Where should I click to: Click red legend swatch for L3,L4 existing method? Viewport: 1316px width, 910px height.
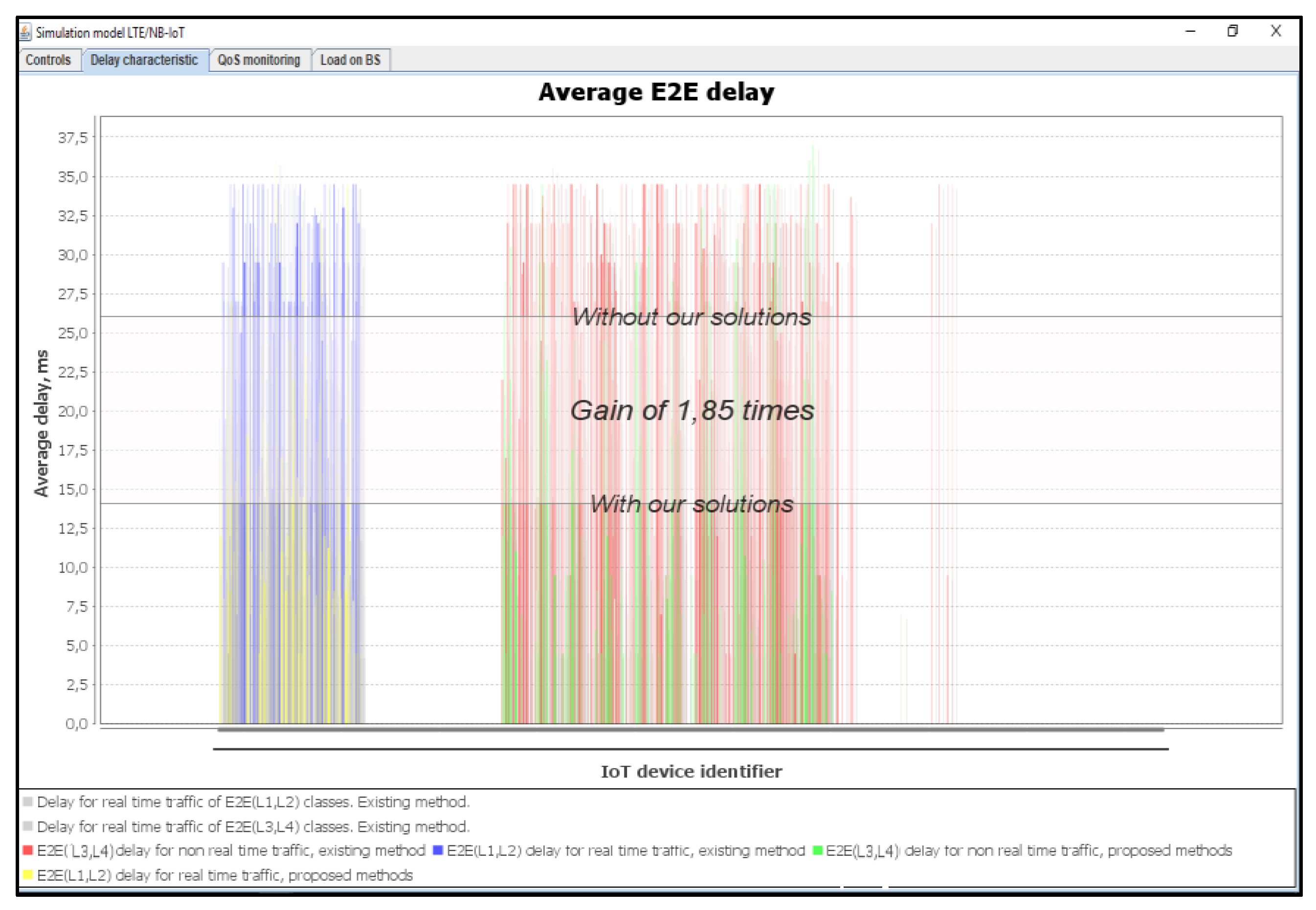click(x=27, y=851)
